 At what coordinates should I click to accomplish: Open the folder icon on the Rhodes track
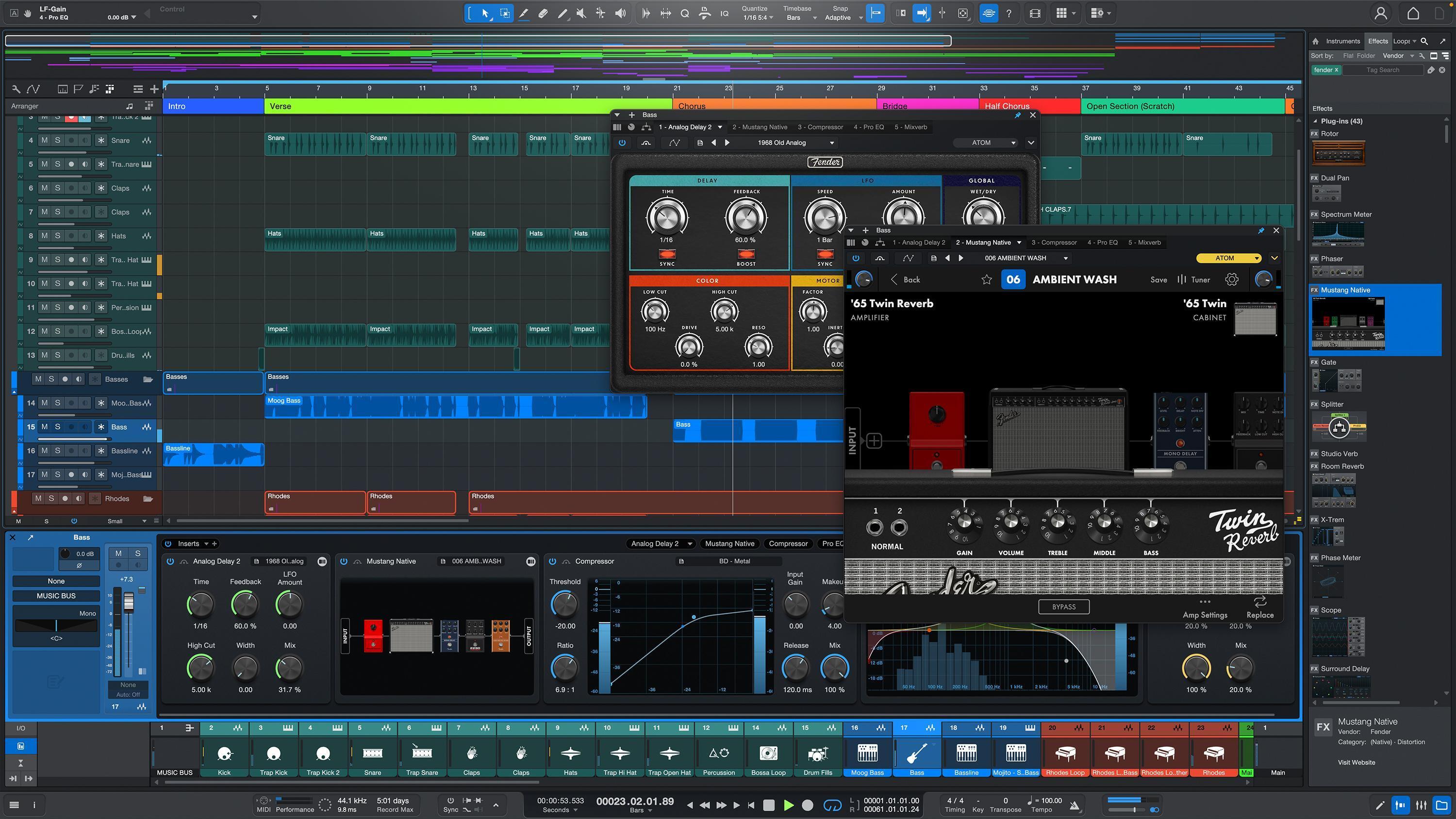[x=149, y=498]
